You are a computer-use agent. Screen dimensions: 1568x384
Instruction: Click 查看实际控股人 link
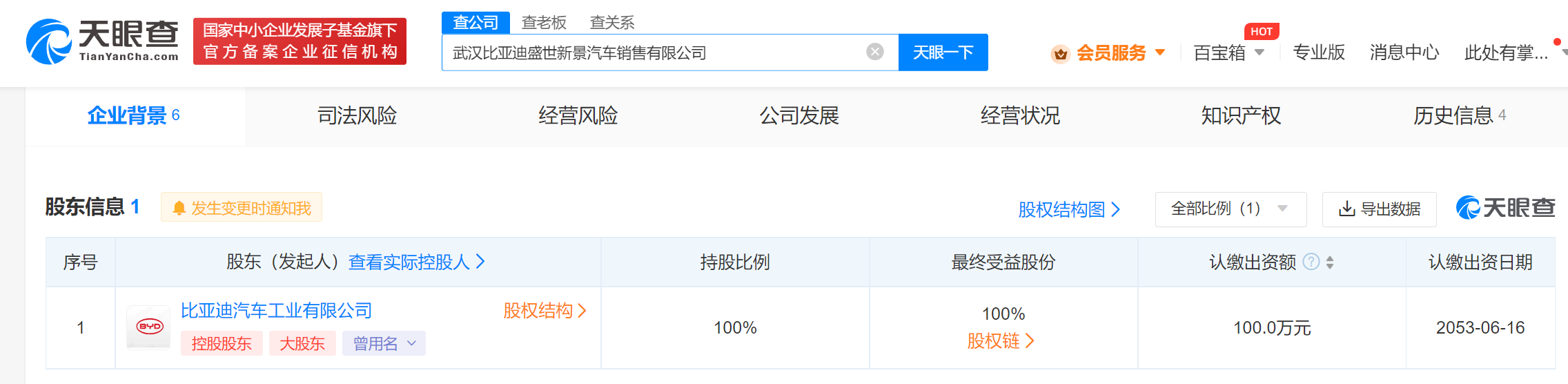[417, 262]
